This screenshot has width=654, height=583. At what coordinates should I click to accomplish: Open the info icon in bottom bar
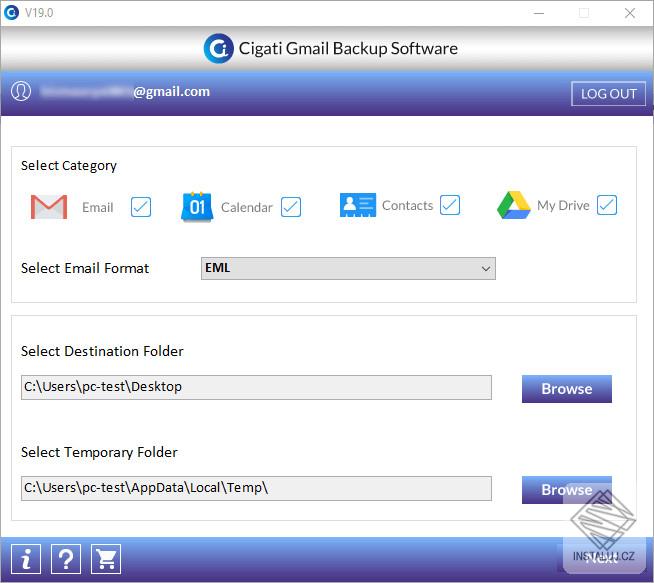coord(26,558)
